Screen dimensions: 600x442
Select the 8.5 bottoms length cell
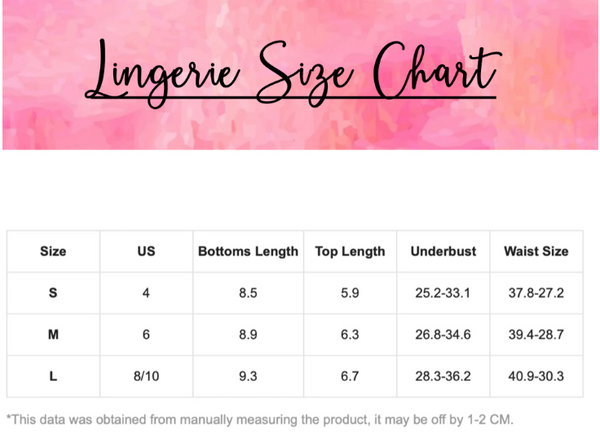coord(248,293)
